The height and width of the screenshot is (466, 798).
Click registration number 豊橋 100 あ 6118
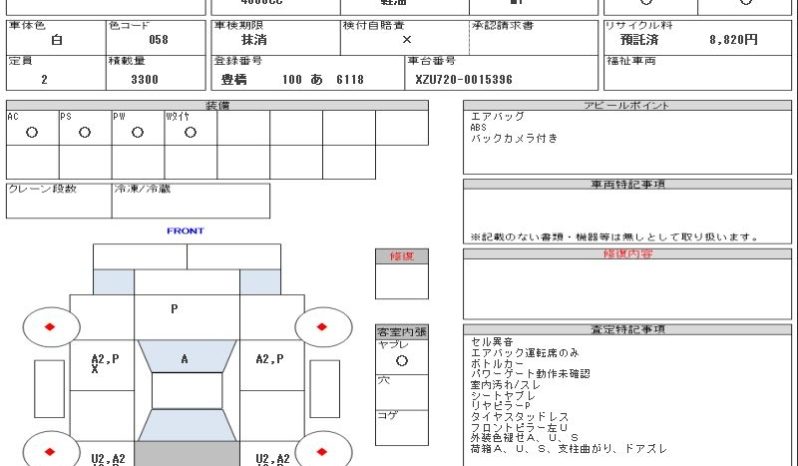292,79
